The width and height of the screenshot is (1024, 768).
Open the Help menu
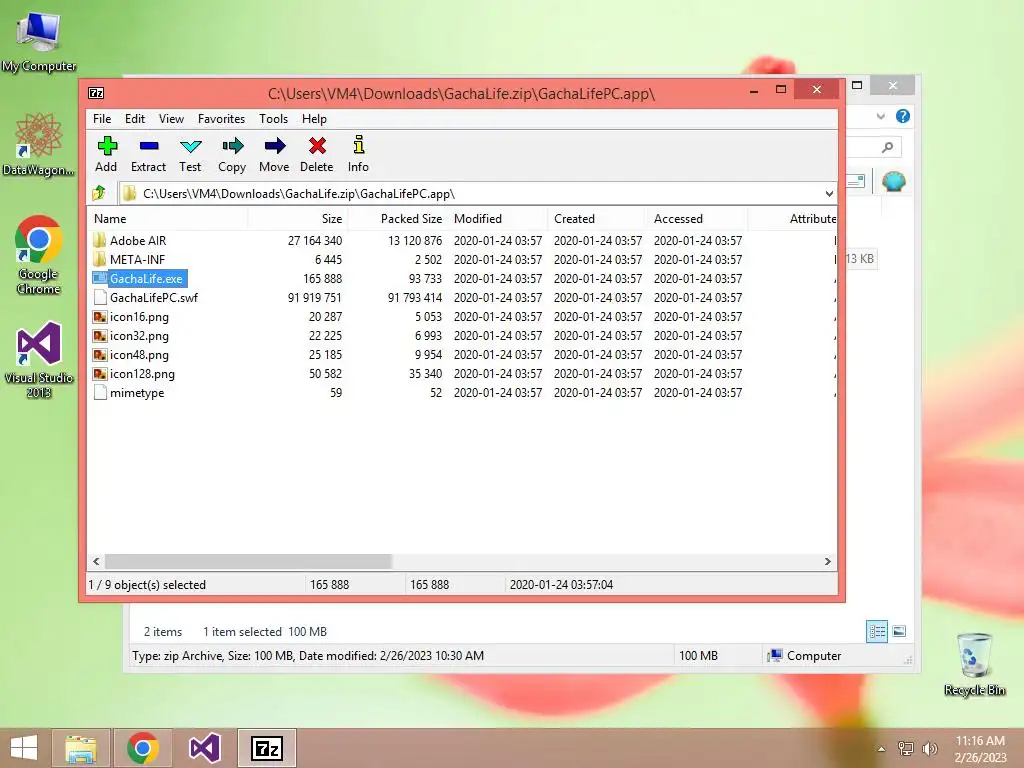(314, 119)
